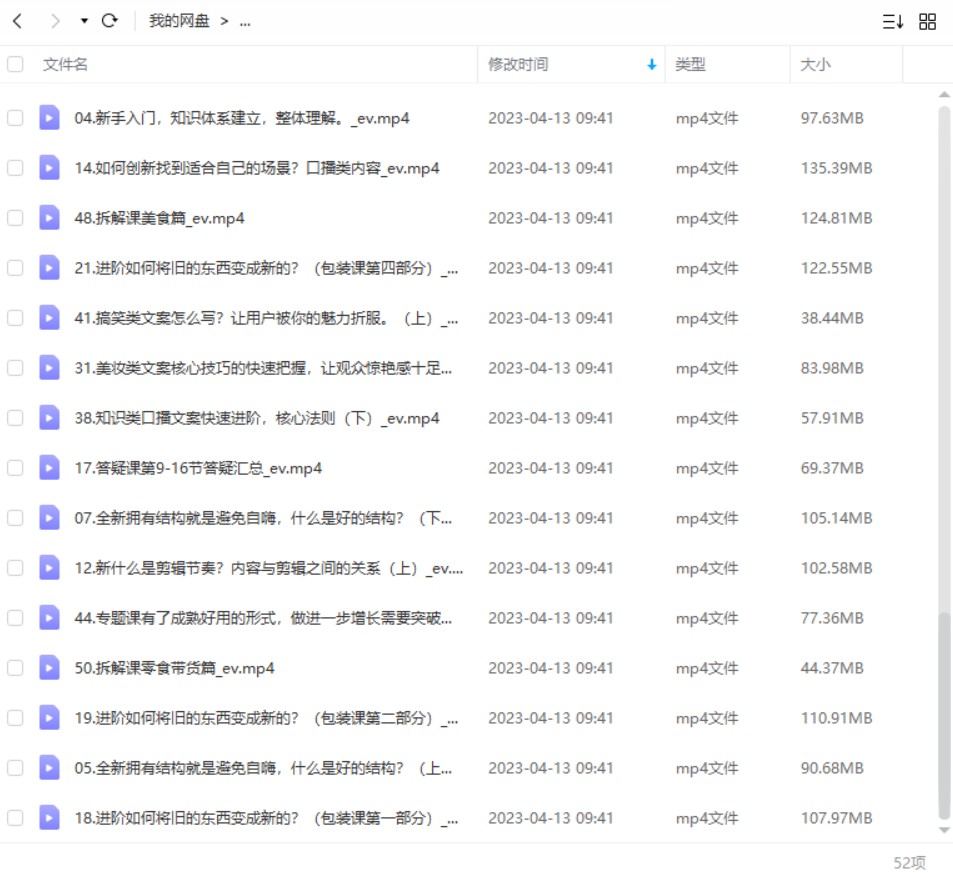Image resolution: width=953 pixels, height=873 pixels.
Task: Check the box for 17.答疑课 file
Action: [x=15, y=468]
